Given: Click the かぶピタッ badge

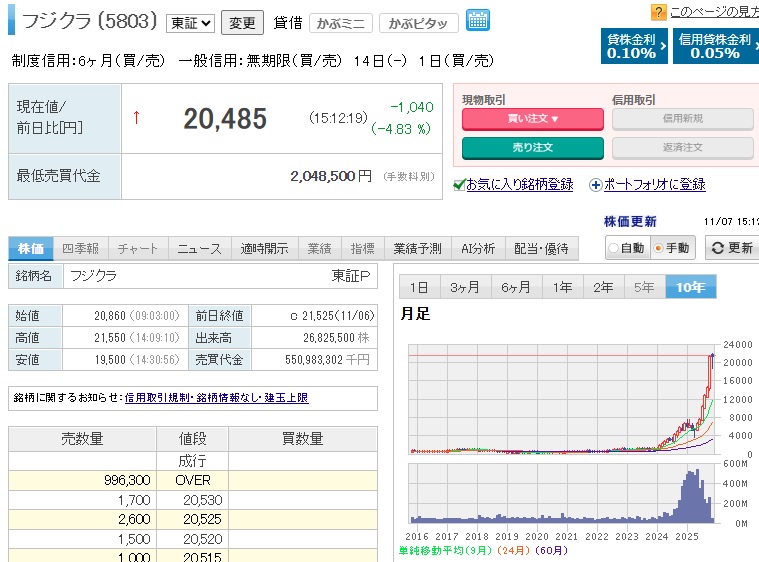Looking at the screenshot, I should (419, 22).
